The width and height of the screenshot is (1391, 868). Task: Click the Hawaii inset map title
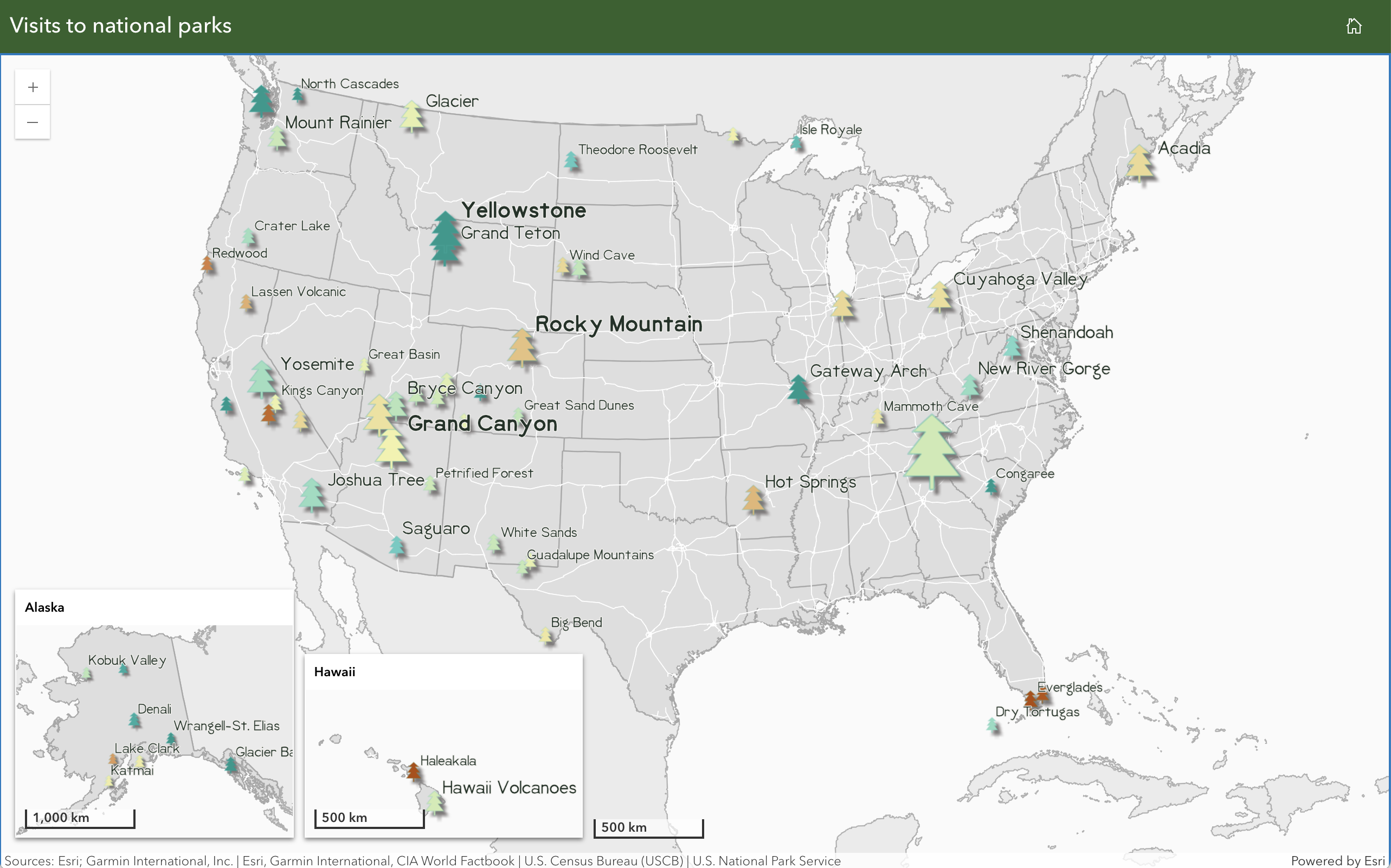[x=334, y=672]
